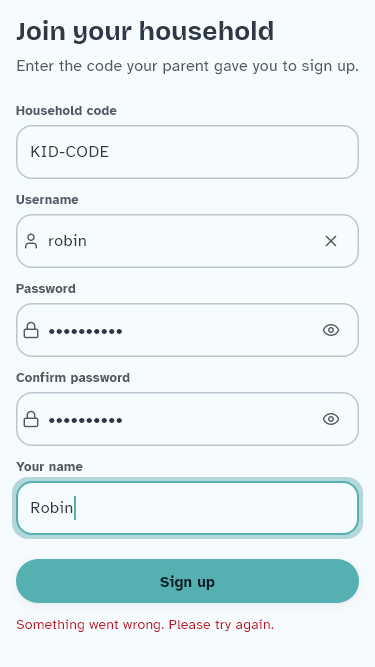
Task: Submit the form with Sign up
Action: (188, 581)
